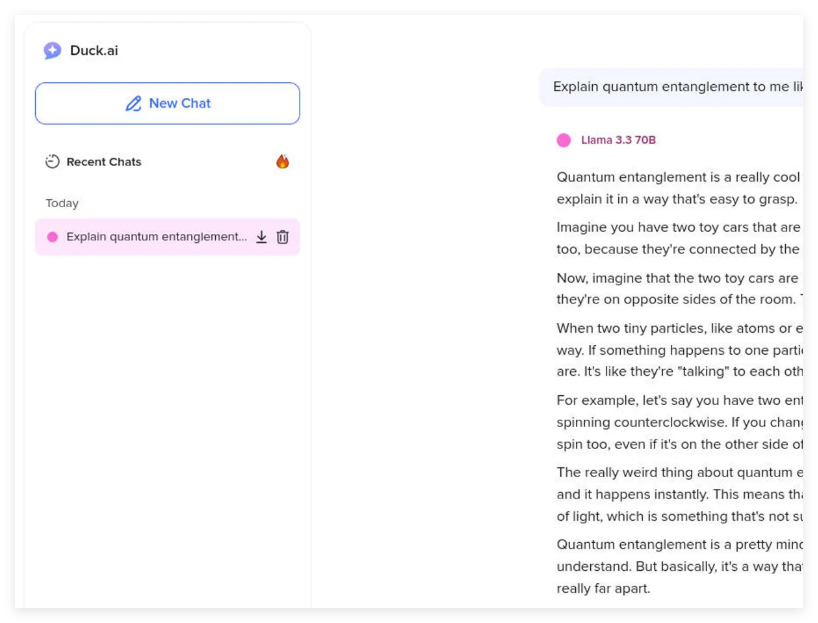Viewport: 818px width, 623px height.
Task: Click the Today section heading
Action: (x=62, y=202)
